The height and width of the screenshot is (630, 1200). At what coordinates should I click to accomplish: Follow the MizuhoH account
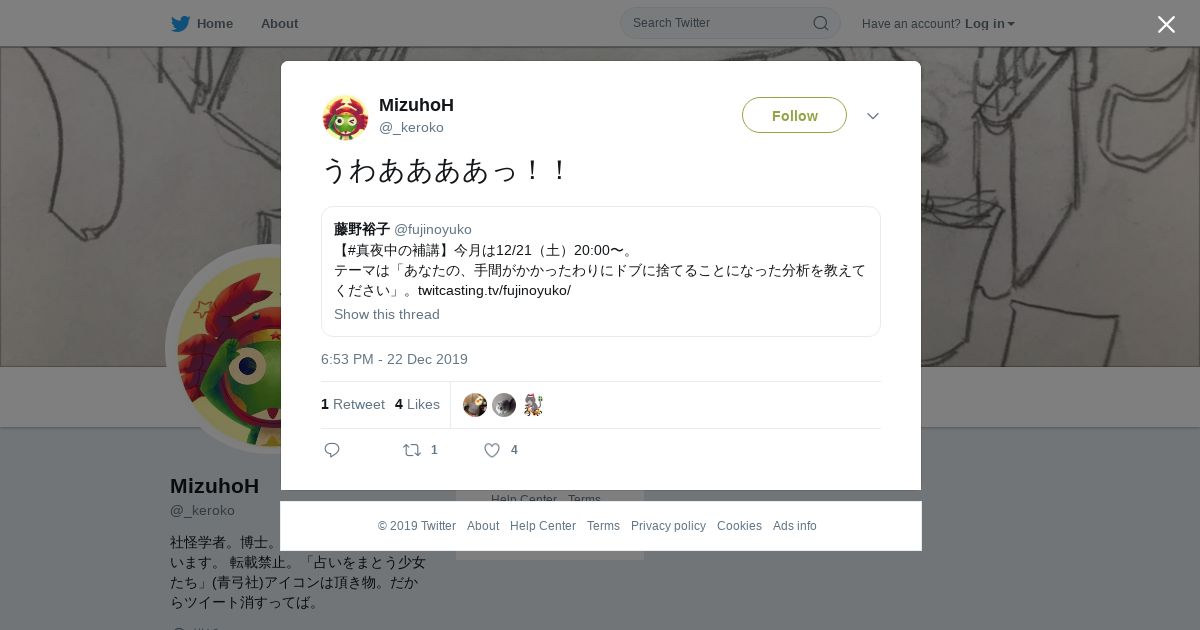pos(794,115)
